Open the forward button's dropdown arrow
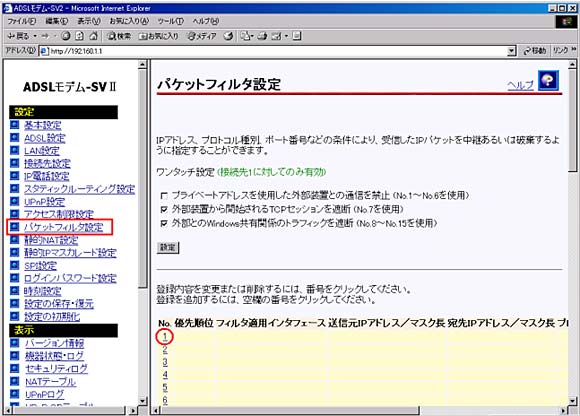 coord(54,36)
